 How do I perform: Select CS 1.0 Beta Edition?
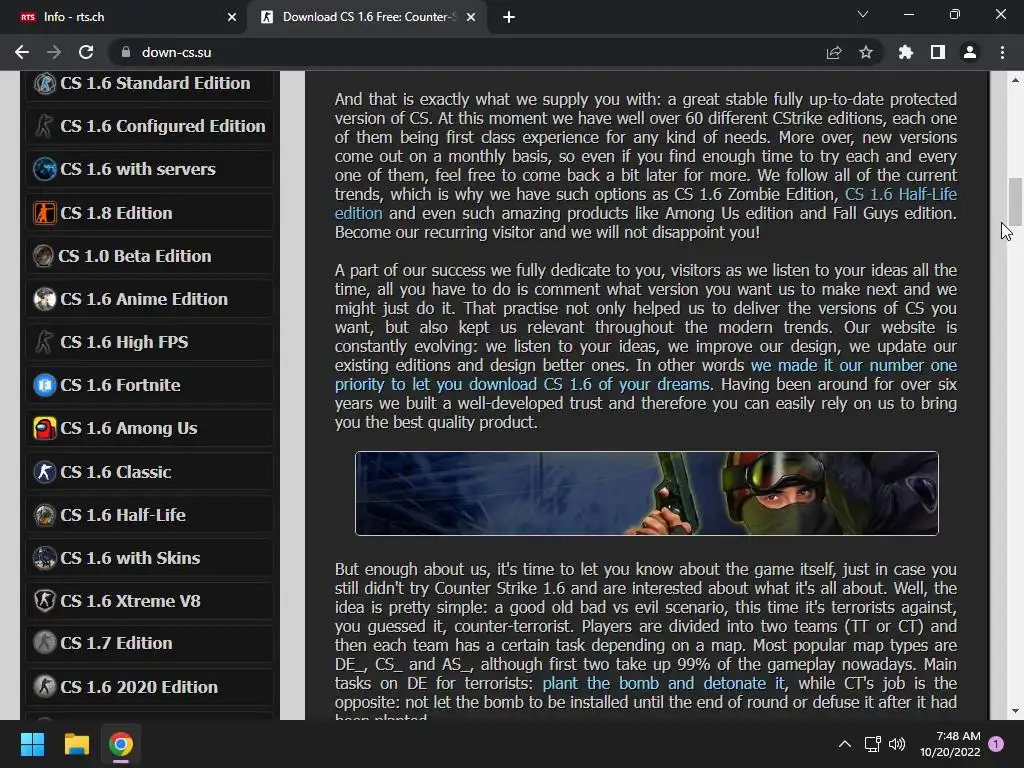click(135, 256)
